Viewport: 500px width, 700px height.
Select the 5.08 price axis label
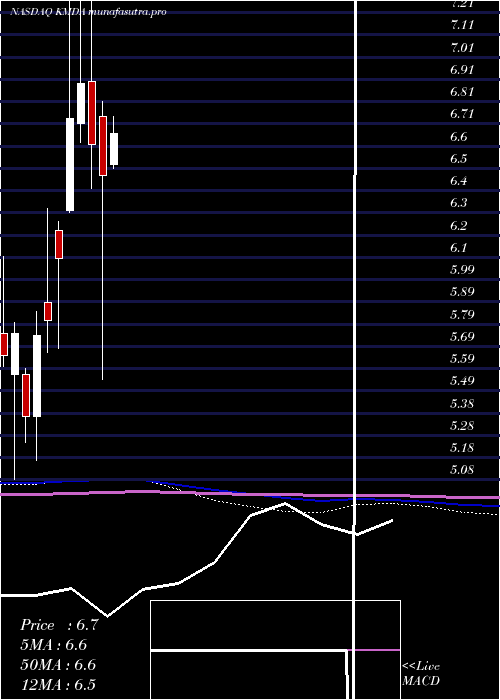462,470
